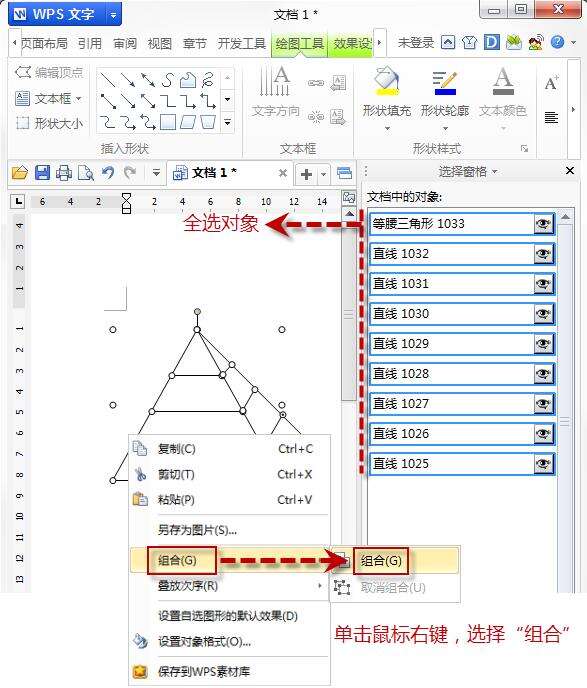Choose 另存为图片(S)... in context menu
Image resolution: width=587 pixels, height=688 pixels.
tap(230, 530)
